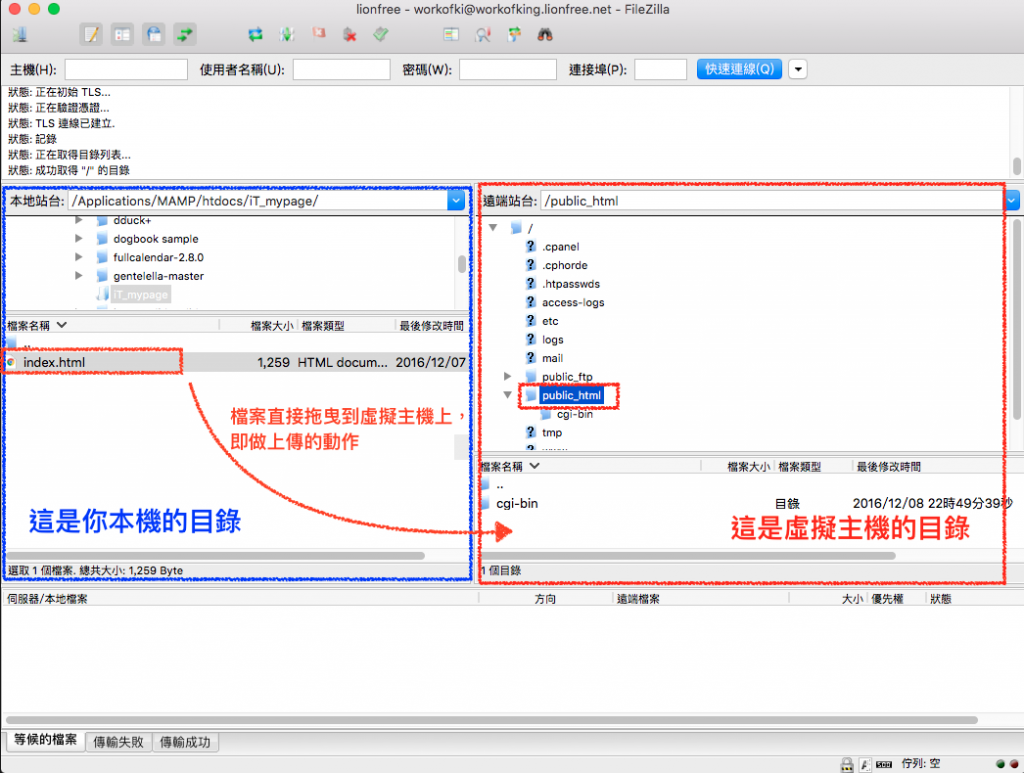Click the red activity LED

[x=1014, y=763]
